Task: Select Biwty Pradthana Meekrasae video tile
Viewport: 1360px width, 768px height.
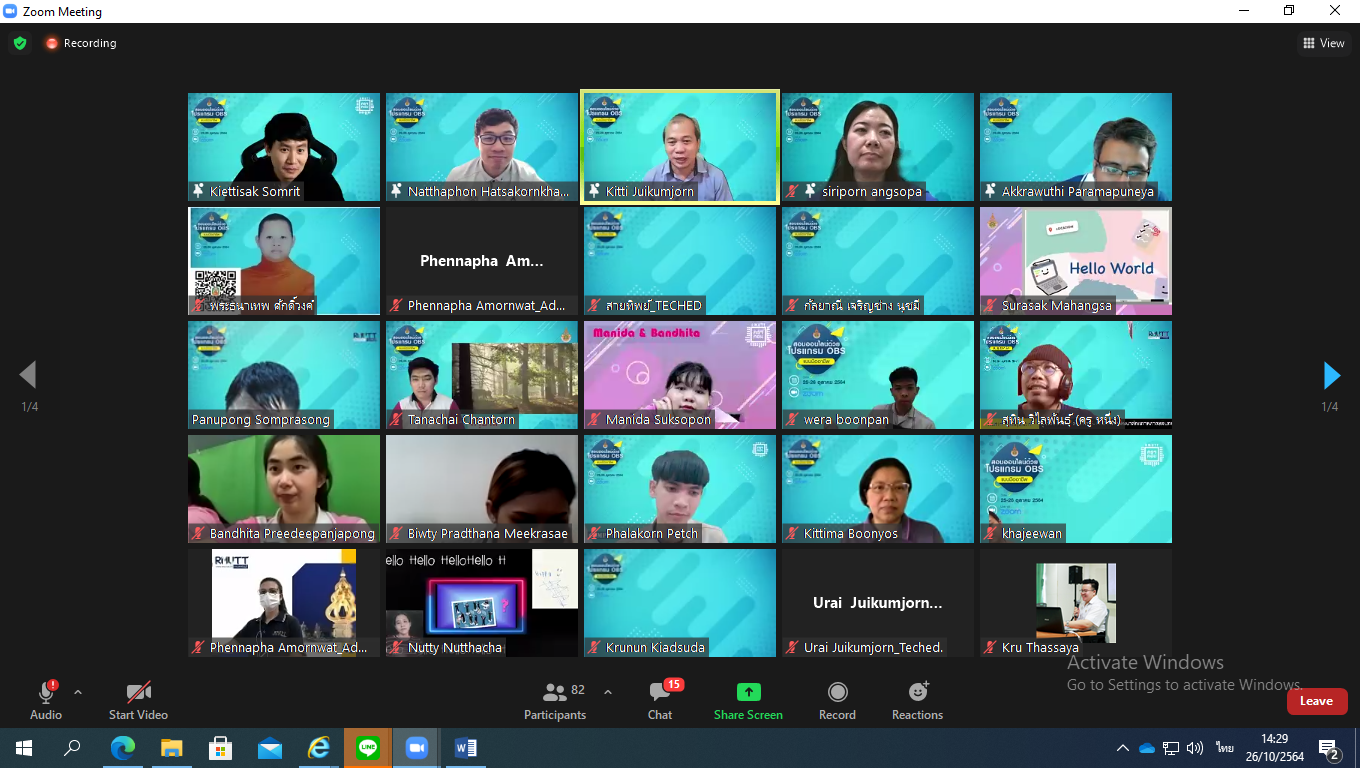Action: point(482,489)
